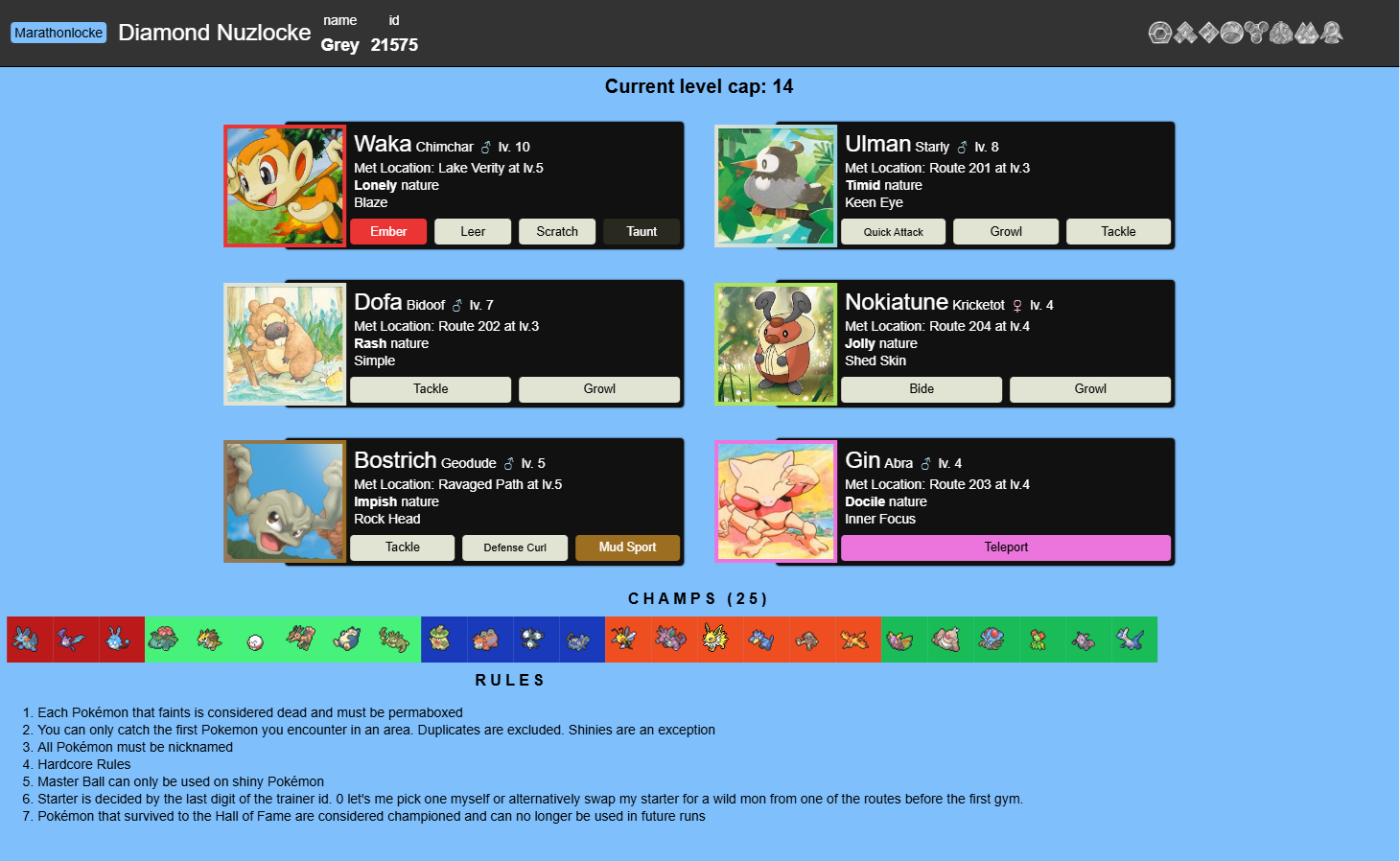Image resolution: width=1400 pixels, height=861 pixels.
Task: Select the Beedrill sprite in Champs
Action: click(628, 640)
